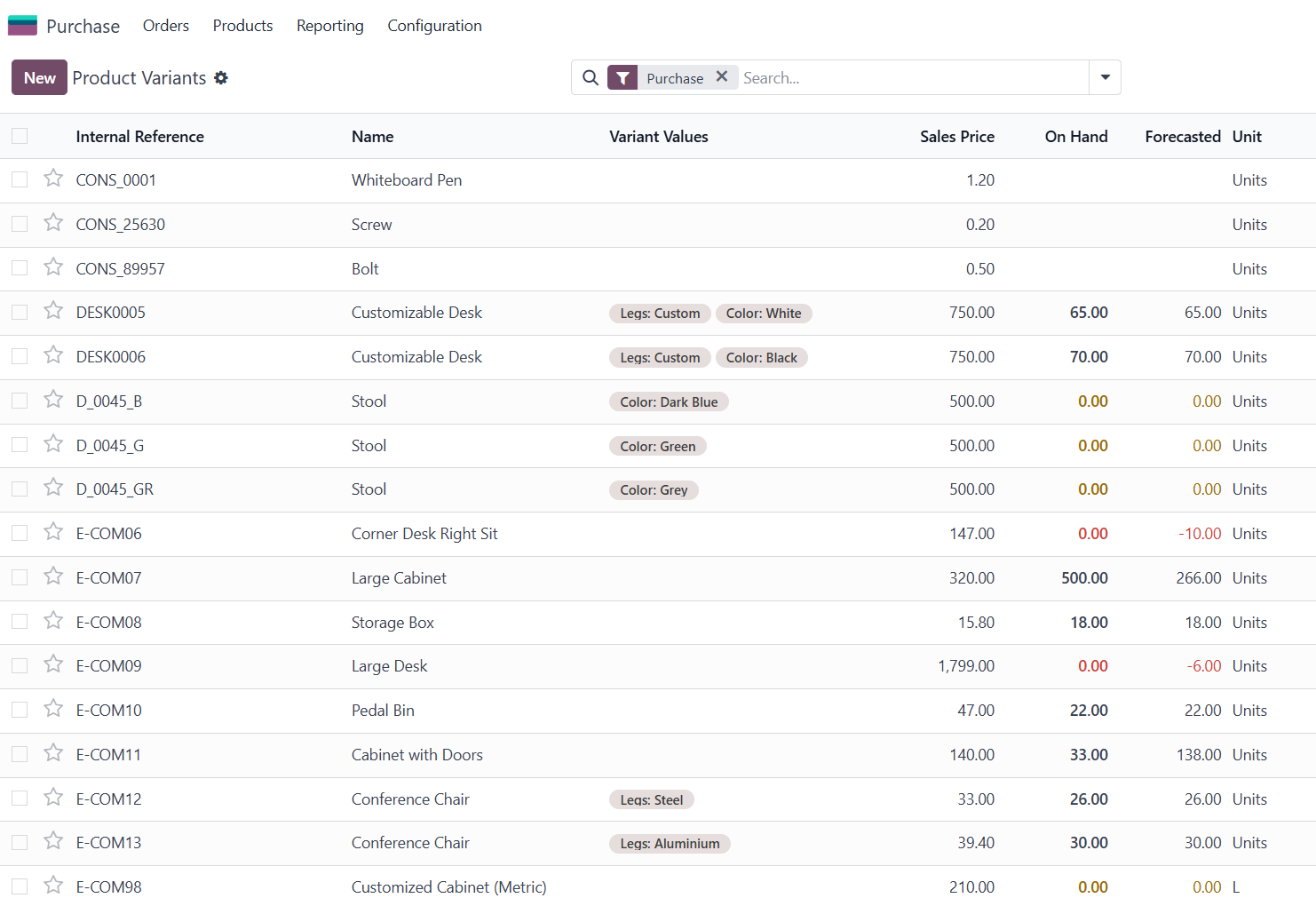Remove the Purchase filter with X

coord(722,77)
